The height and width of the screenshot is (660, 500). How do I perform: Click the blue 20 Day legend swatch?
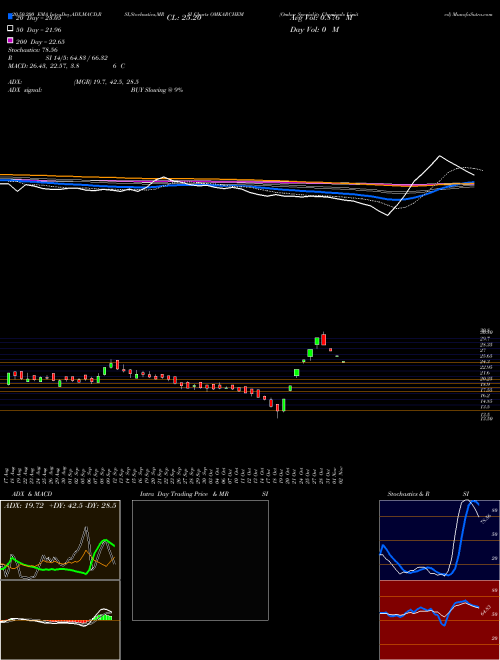(10, 17)
